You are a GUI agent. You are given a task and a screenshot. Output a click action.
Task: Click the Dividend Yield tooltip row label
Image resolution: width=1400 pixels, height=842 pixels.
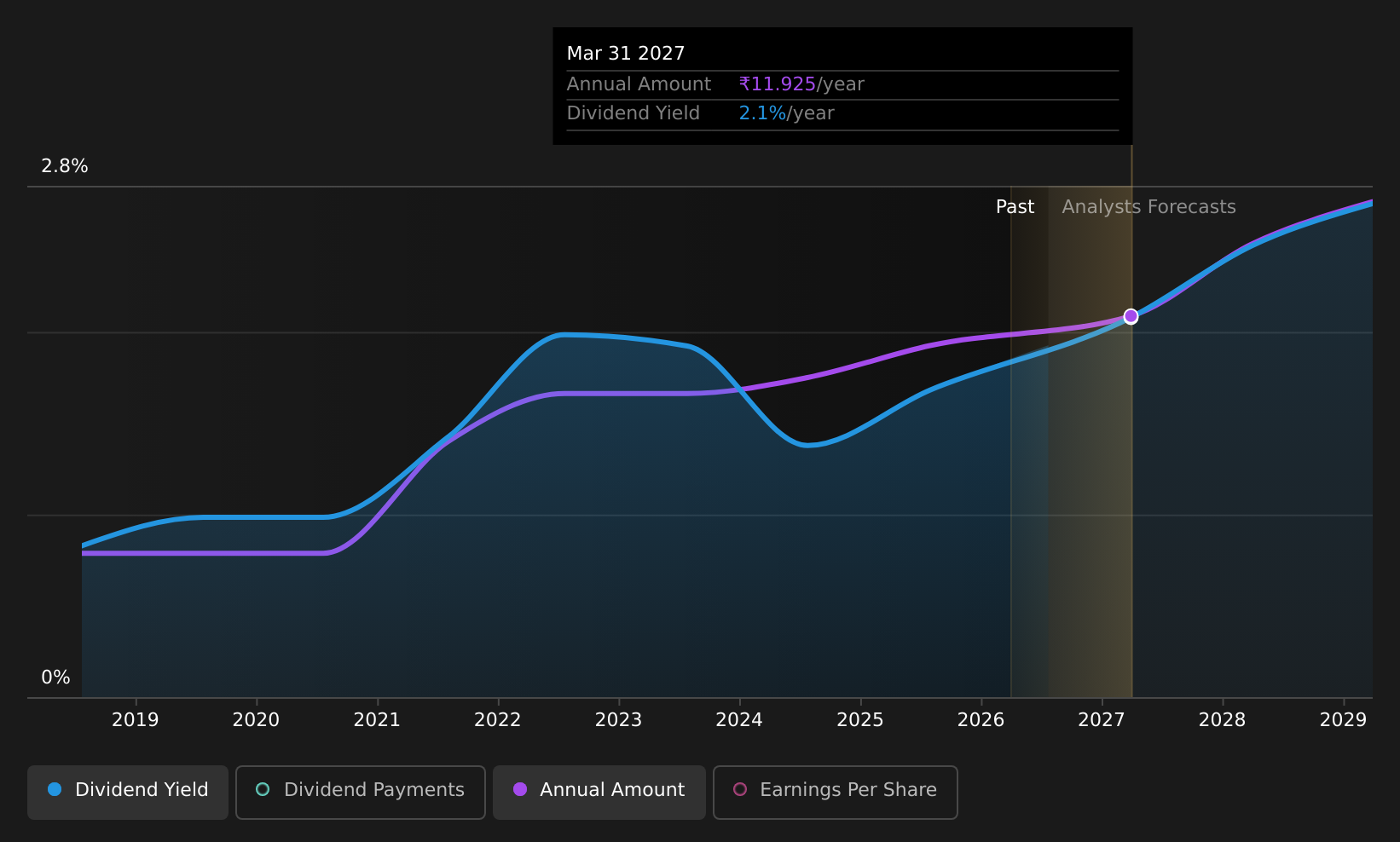(x=633, y=113)
